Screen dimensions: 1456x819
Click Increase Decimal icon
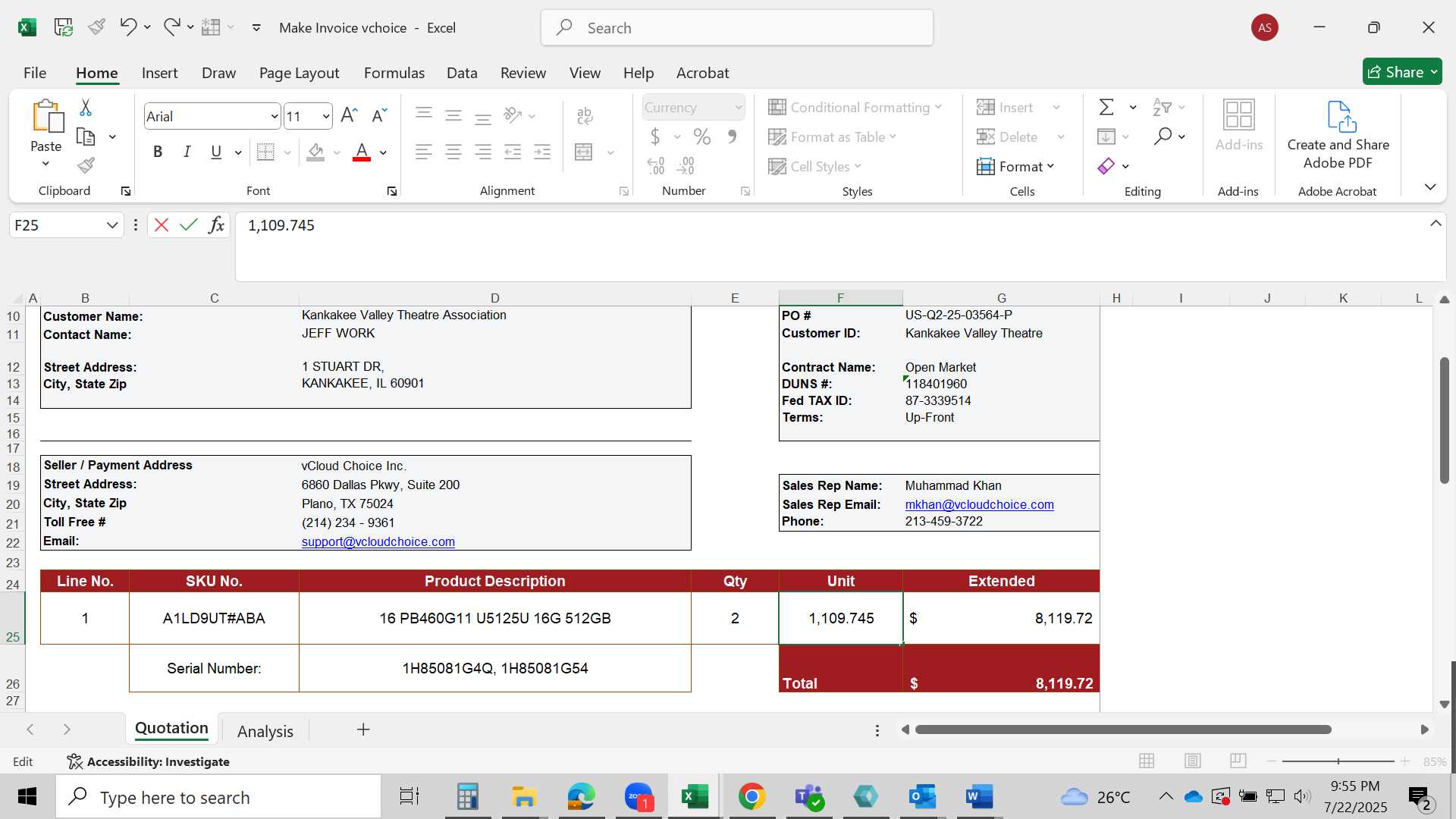click(656, 165)
